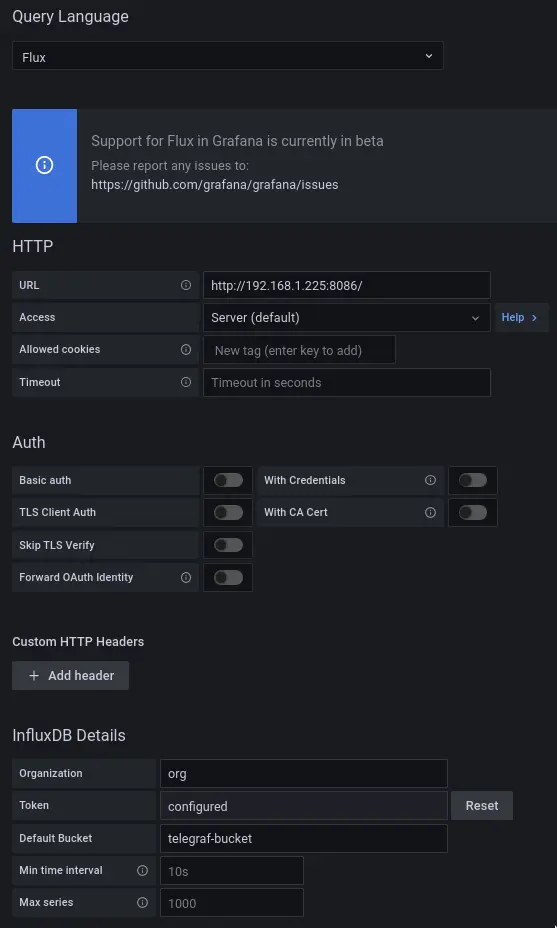Click the Timeout info icon
The height and width of the screenshot is (928, 557).
click(186, 382)
